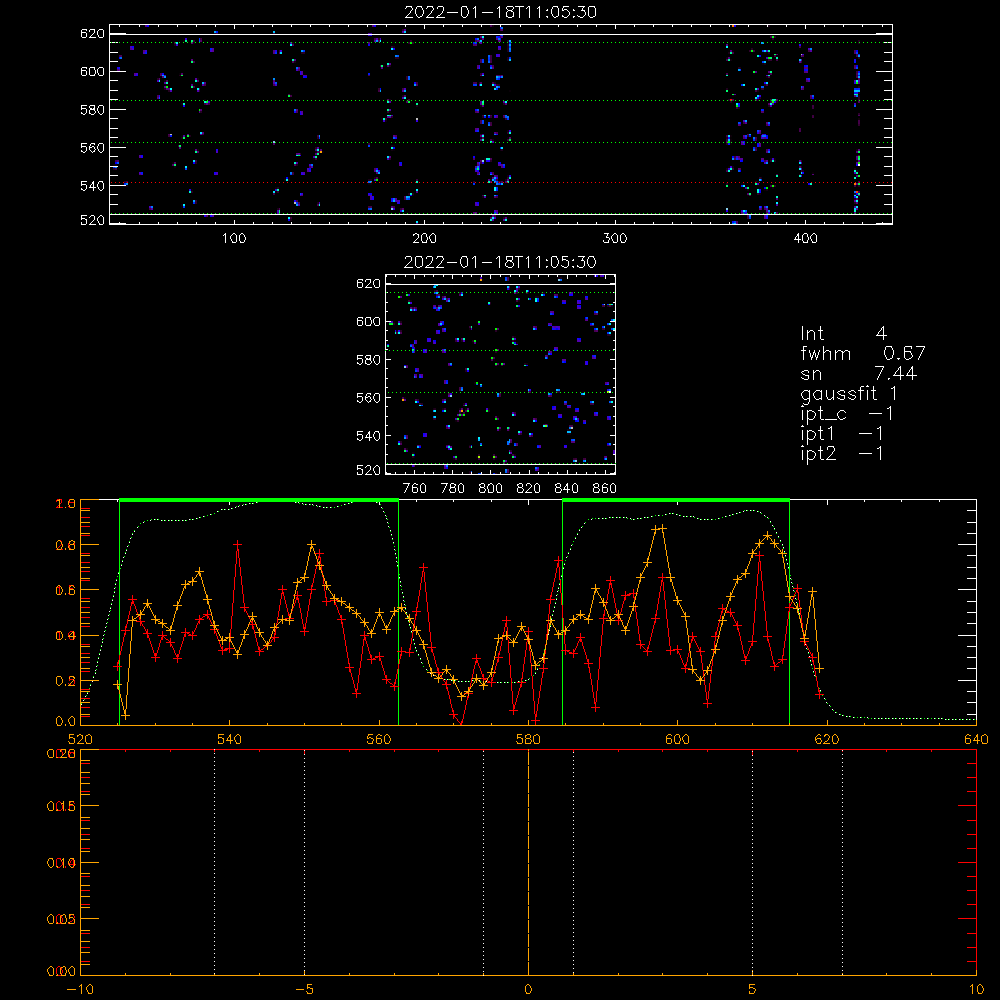
Task: Click the orange vertical line at zero in bottom plot
Action: point(528,862)
